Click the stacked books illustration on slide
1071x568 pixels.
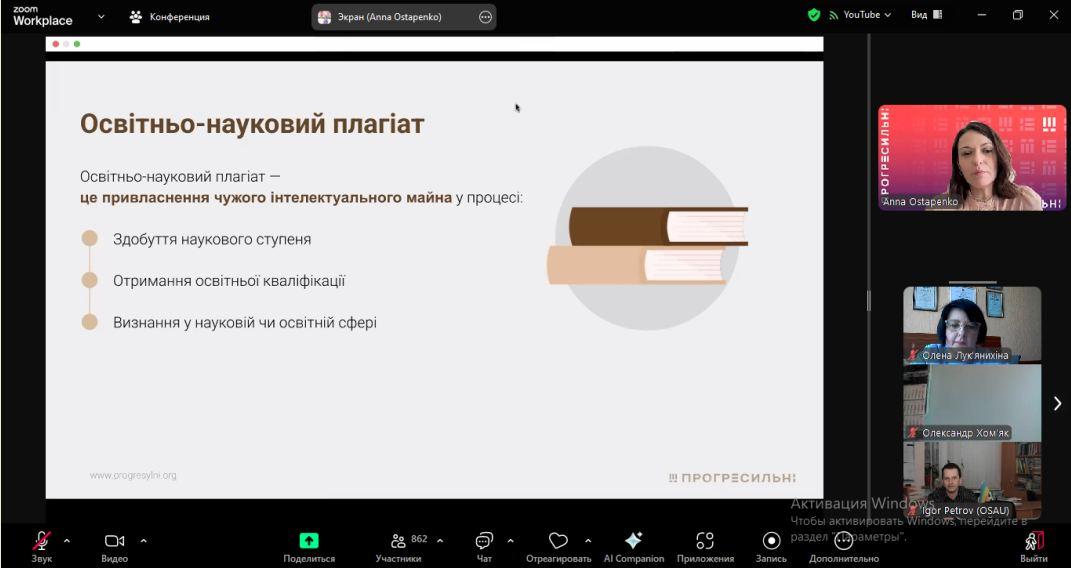[648, 245]
